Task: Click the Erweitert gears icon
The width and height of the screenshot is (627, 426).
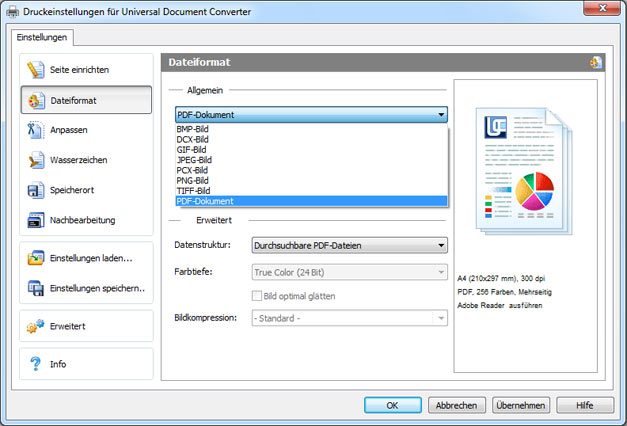Action: coord(36,326)
